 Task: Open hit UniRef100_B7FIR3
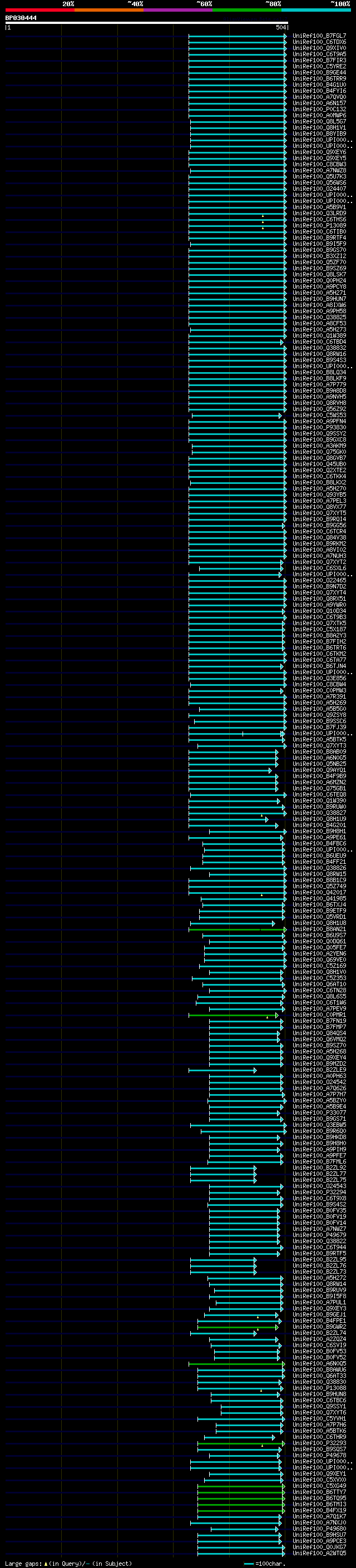pyautogui.click(x=319, y=60)
